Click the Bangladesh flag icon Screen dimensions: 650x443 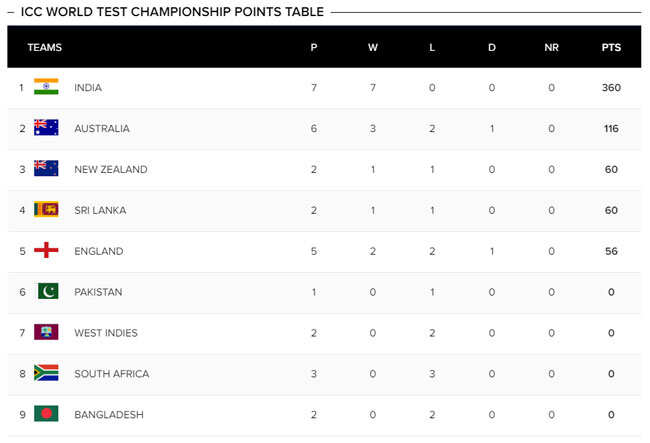pos(46,414)
